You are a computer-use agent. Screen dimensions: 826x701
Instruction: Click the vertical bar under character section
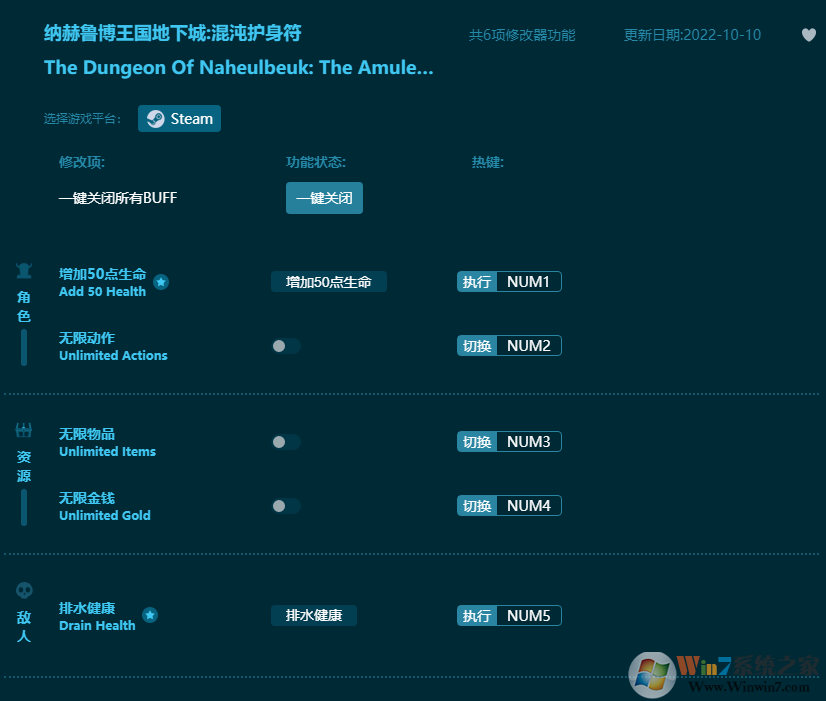pyautogui.click(x=24, y=348)
